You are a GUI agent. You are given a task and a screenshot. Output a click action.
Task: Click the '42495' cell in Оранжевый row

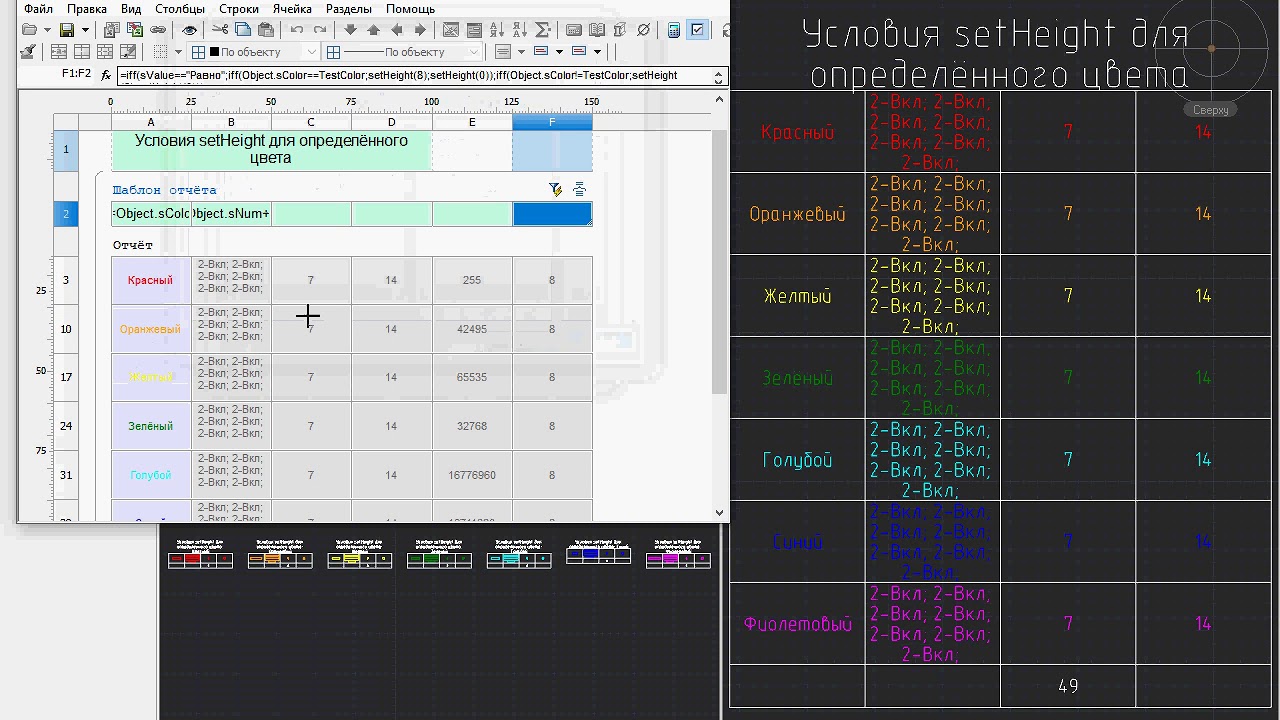pyautogui.click(x=472, y=329)
